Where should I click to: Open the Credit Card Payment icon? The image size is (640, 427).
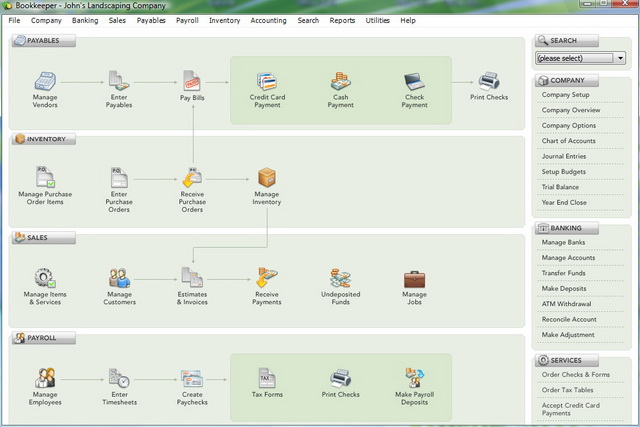tap(266, 81)
